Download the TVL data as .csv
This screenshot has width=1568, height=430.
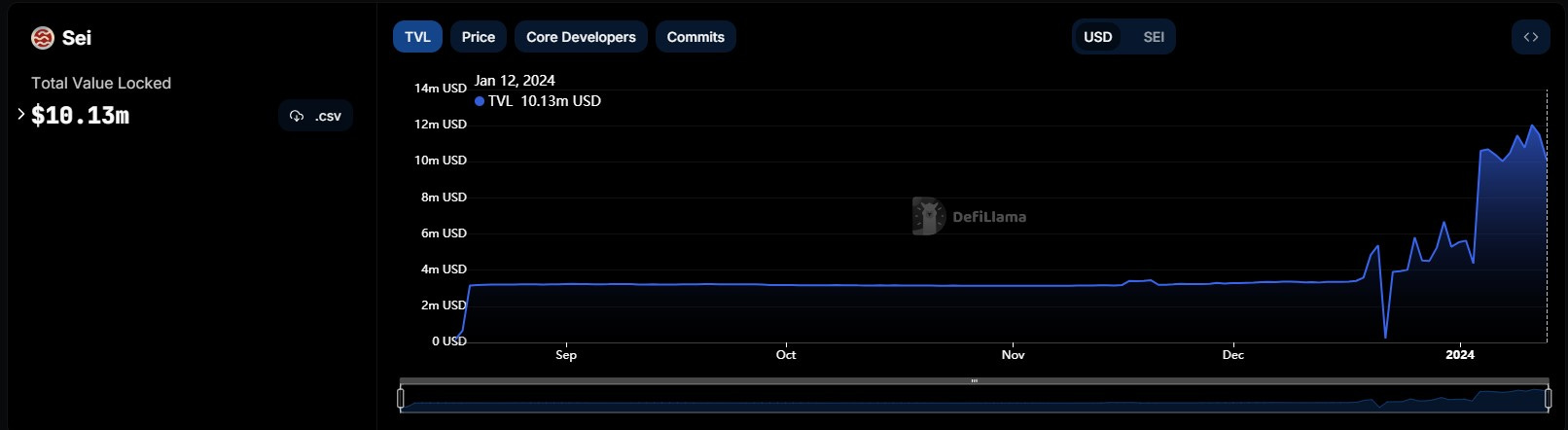315,116
